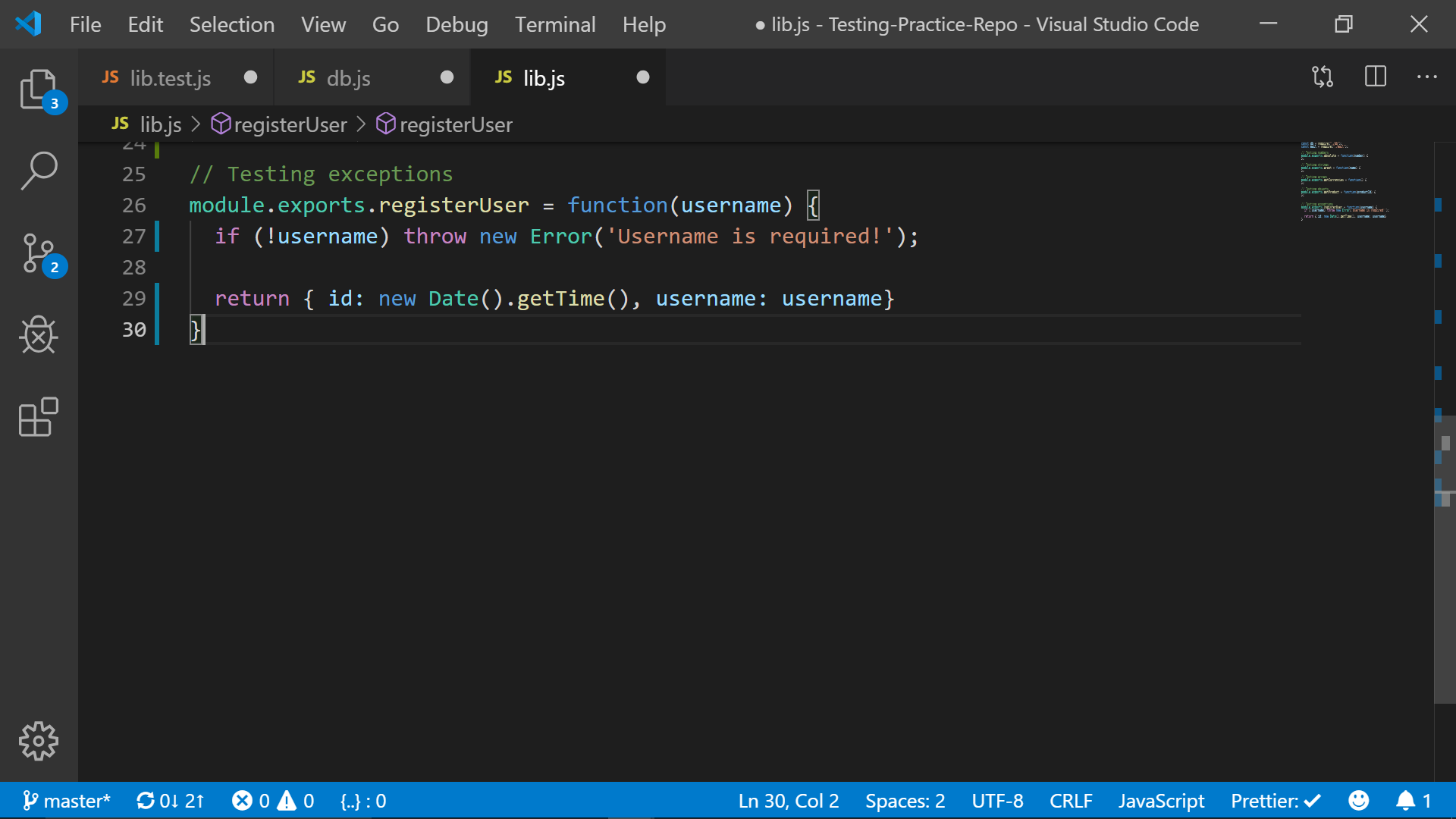Switch line endings from CRLF
Image resolution: width=1456 pixels, height=819 pixels.
click(x=1071, y=800)
